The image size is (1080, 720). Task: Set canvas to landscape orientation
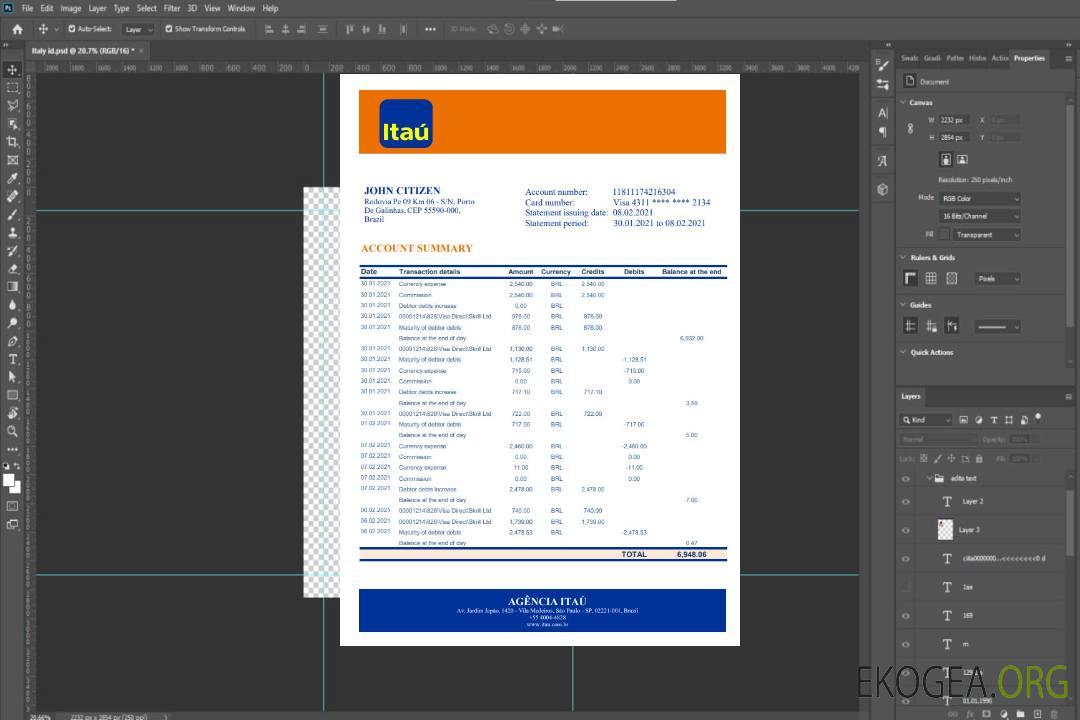point(962,160)
